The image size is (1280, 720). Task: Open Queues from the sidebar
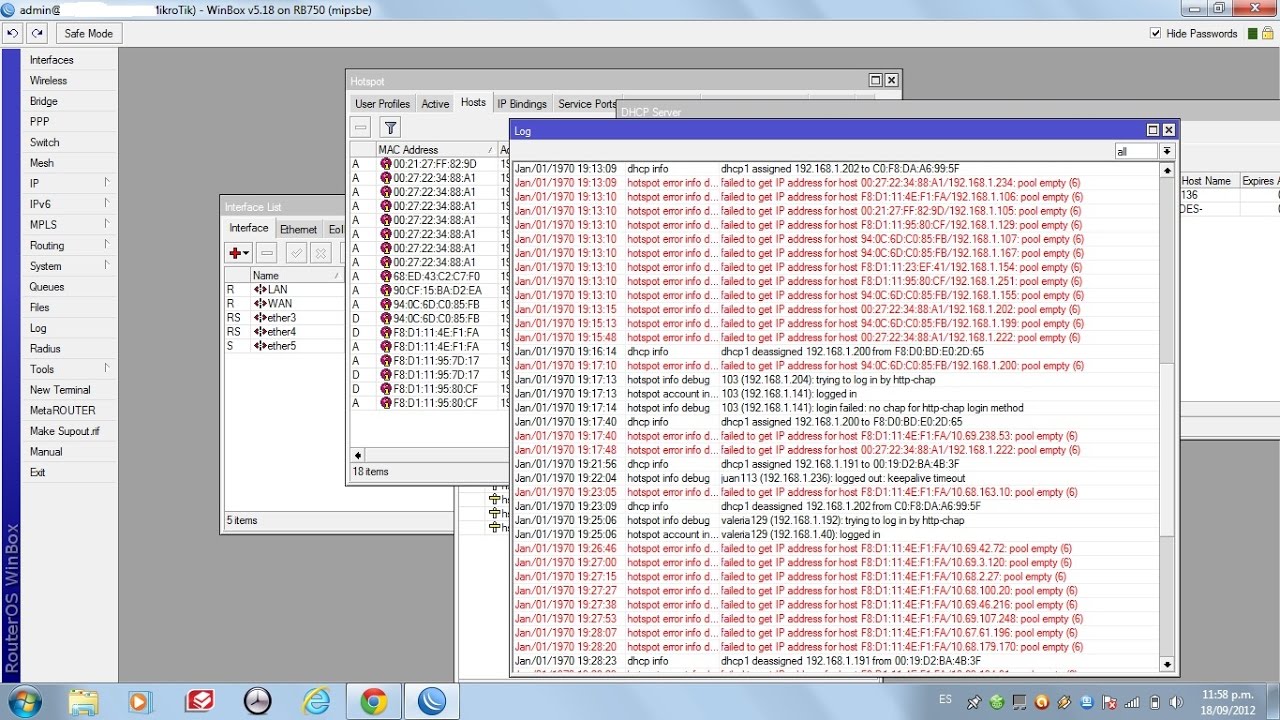(47, 287)
